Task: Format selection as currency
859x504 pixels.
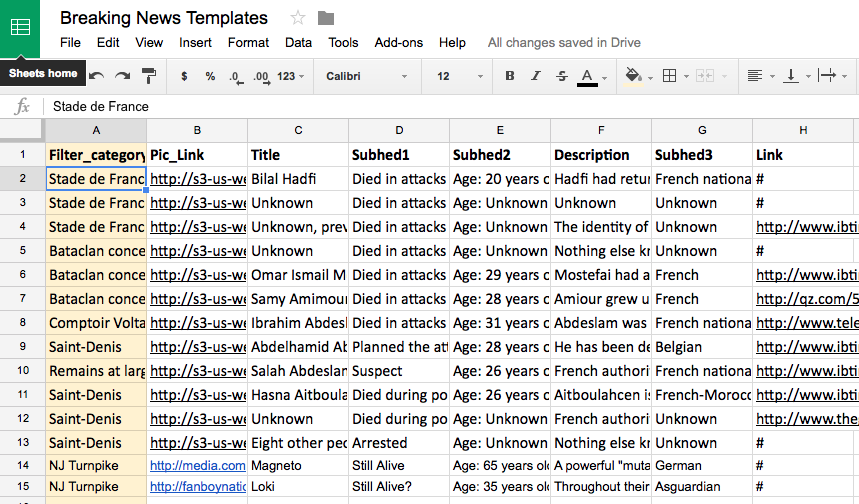Action: (184, 76)
